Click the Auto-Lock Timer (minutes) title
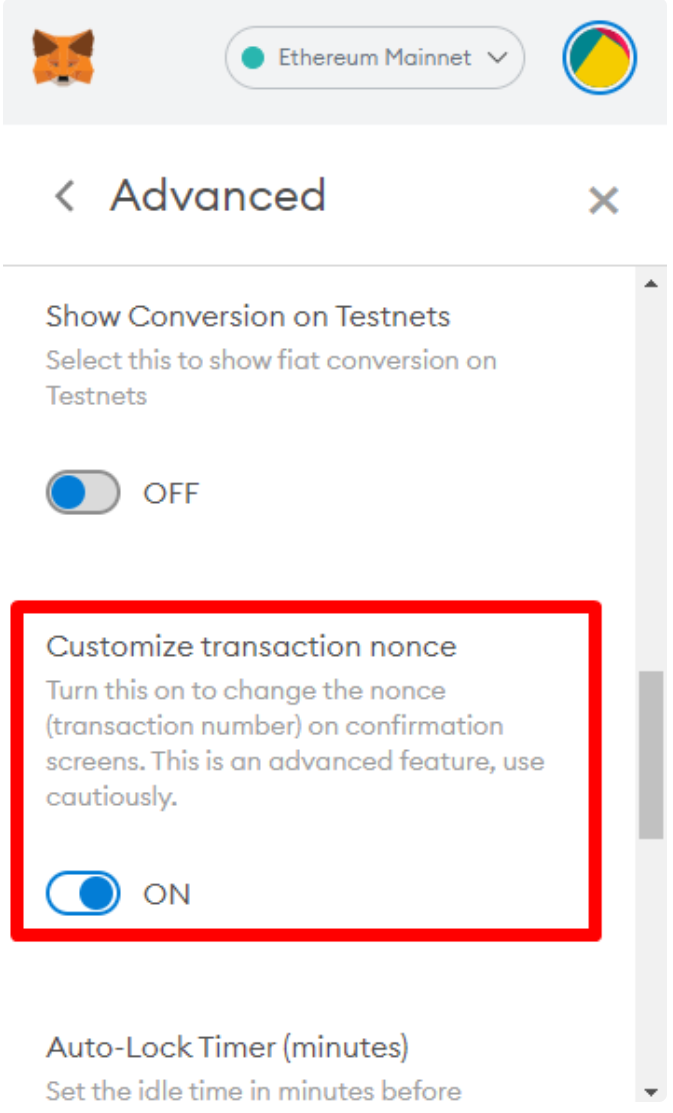 (x=227, y=1047)
